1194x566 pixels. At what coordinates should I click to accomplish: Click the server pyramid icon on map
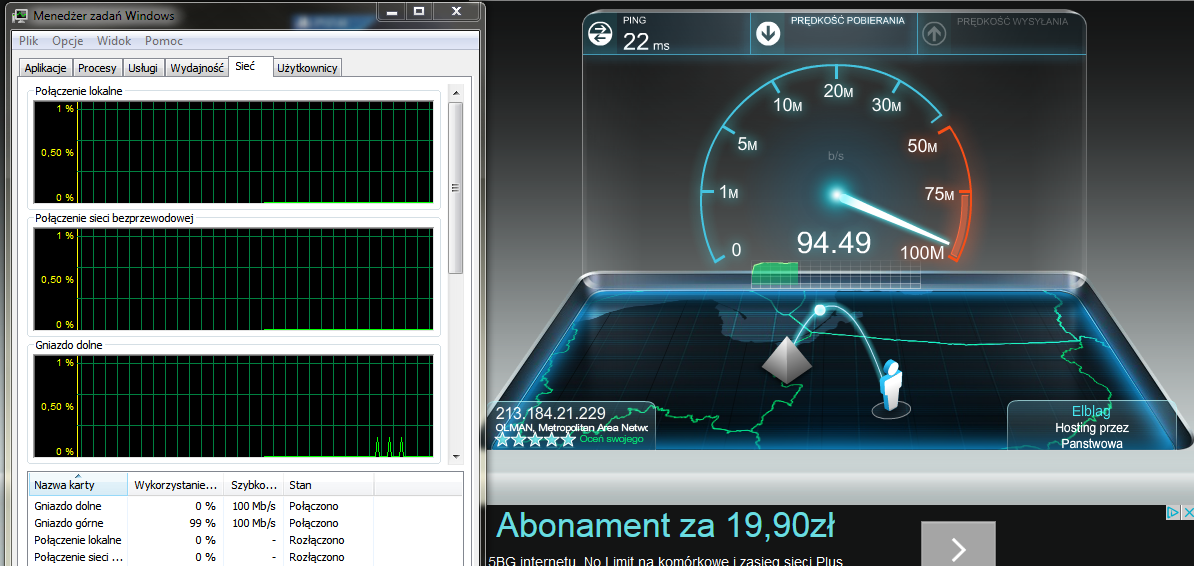[785, 358]
